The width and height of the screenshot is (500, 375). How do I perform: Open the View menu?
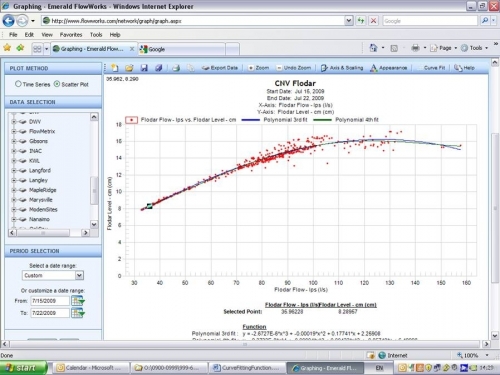click(47, 35)
